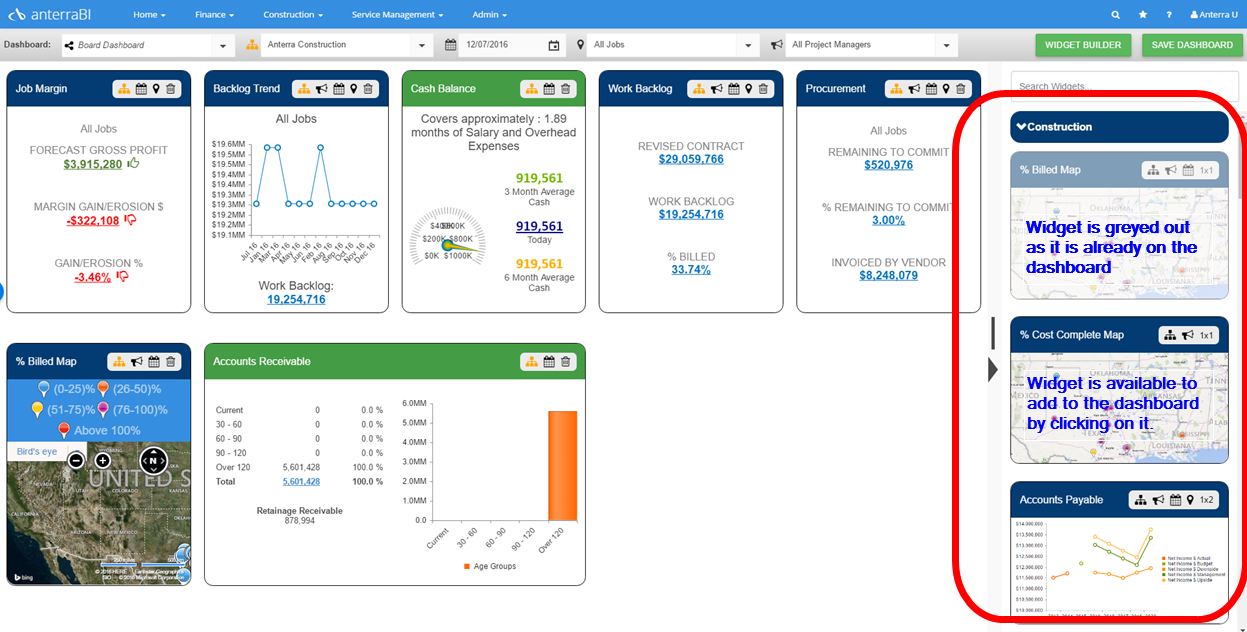Open the Finance menu

tap(214, 15)
